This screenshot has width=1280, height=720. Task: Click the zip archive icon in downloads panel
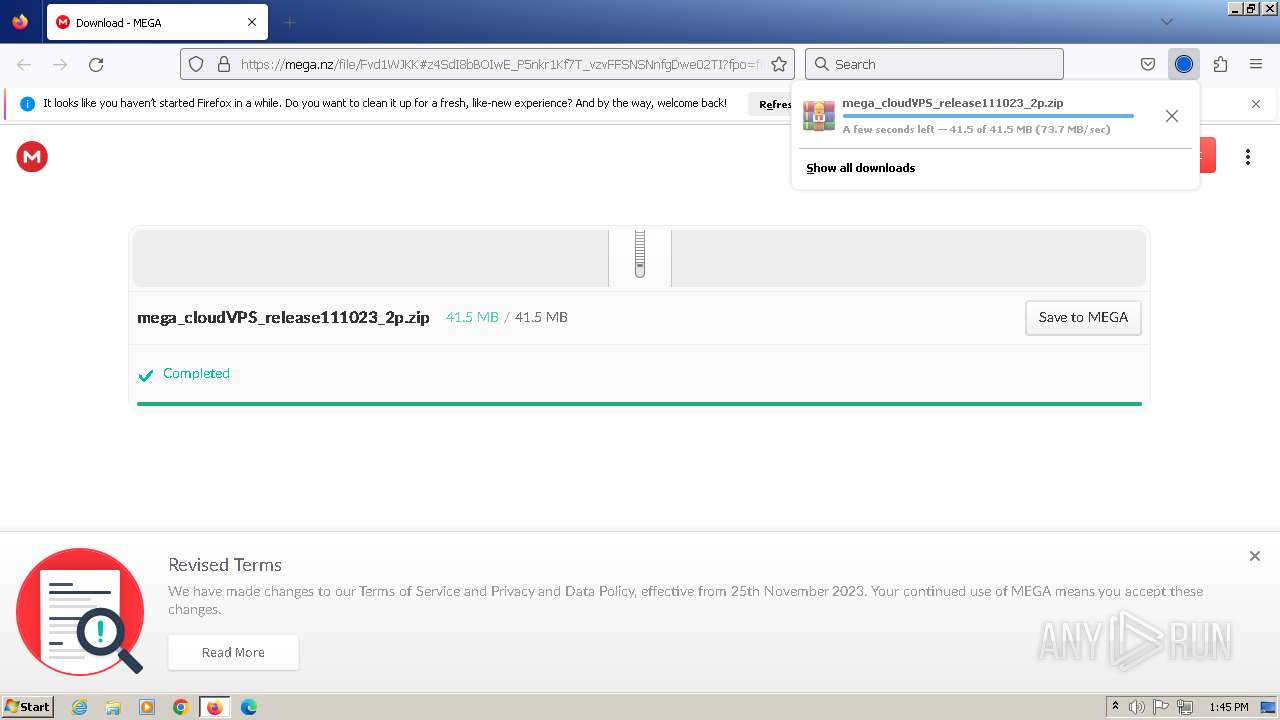coord(819,116)
